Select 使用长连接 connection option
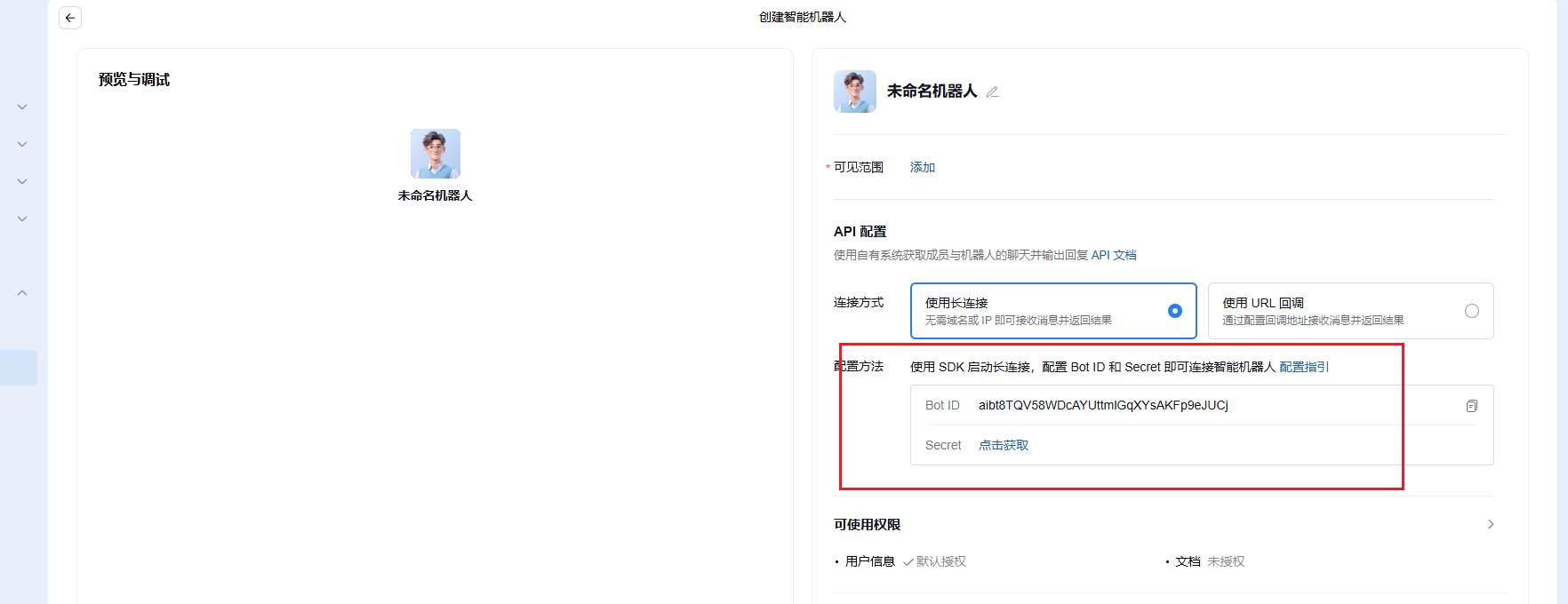This screenshot has height=604, width=1568. (x=1053, y=311)
